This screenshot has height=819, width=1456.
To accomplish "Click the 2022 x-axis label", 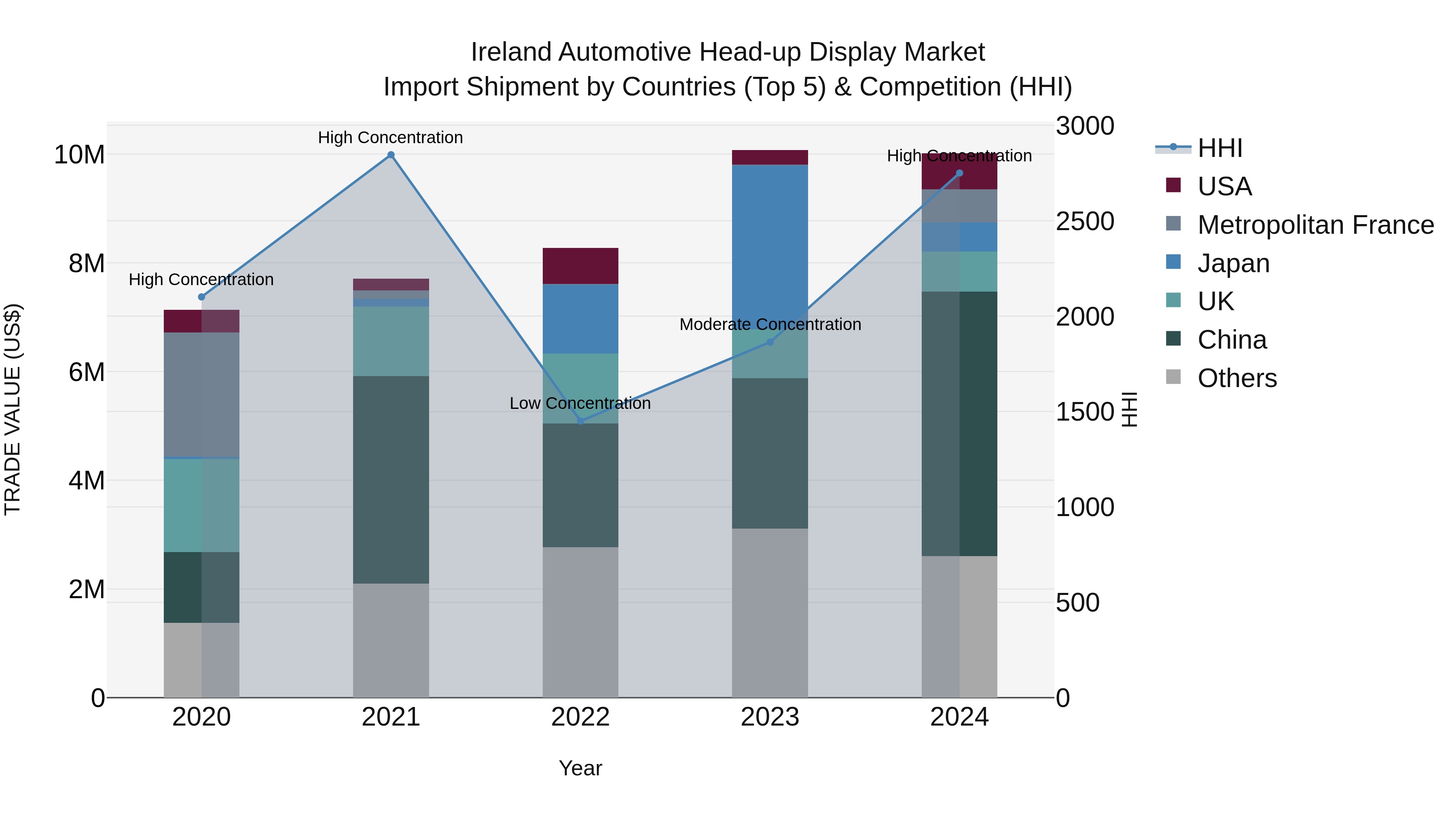I will tap(580, 717).
